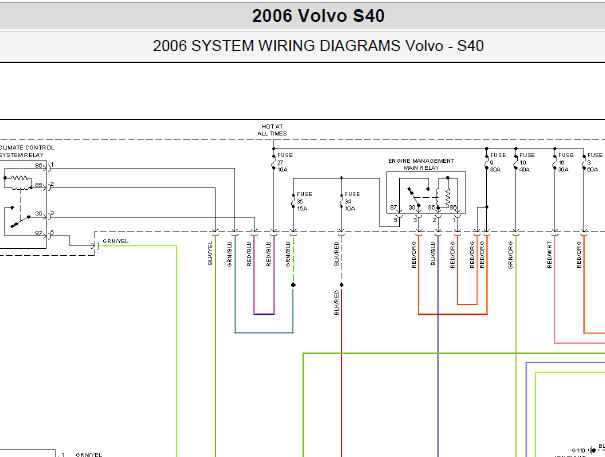Click the BLK/YEL wire label

point(210,253)
